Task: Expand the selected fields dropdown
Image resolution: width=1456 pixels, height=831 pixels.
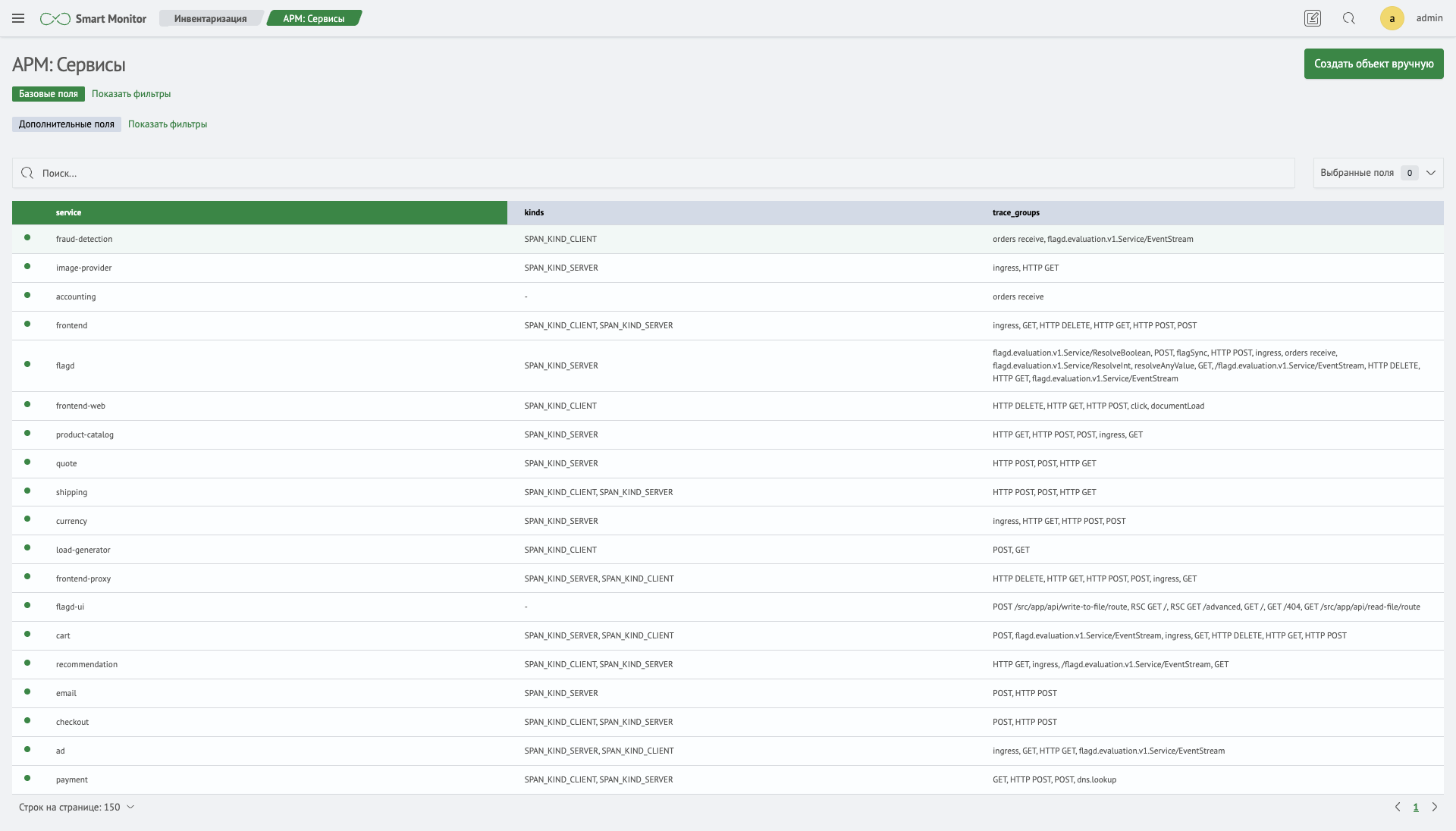Action: (1378, 173)
